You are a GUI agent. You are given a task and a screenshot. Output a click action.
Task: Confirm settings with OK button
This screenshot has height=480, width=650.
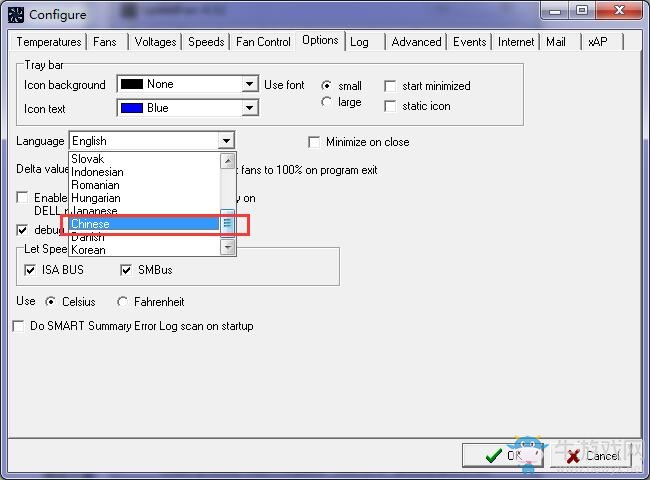[x=502, y=456]
